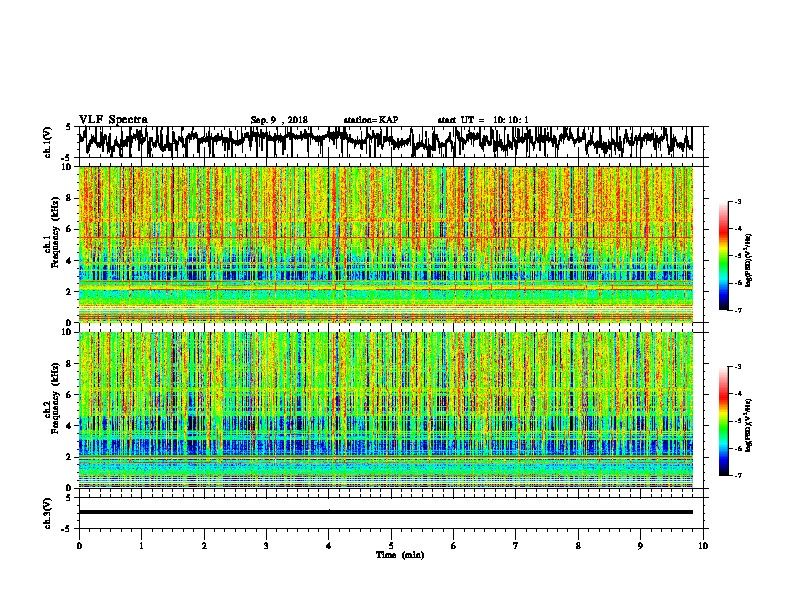Click the ch.2 color bar log(PSD) unit label

[x=748, y=425]
